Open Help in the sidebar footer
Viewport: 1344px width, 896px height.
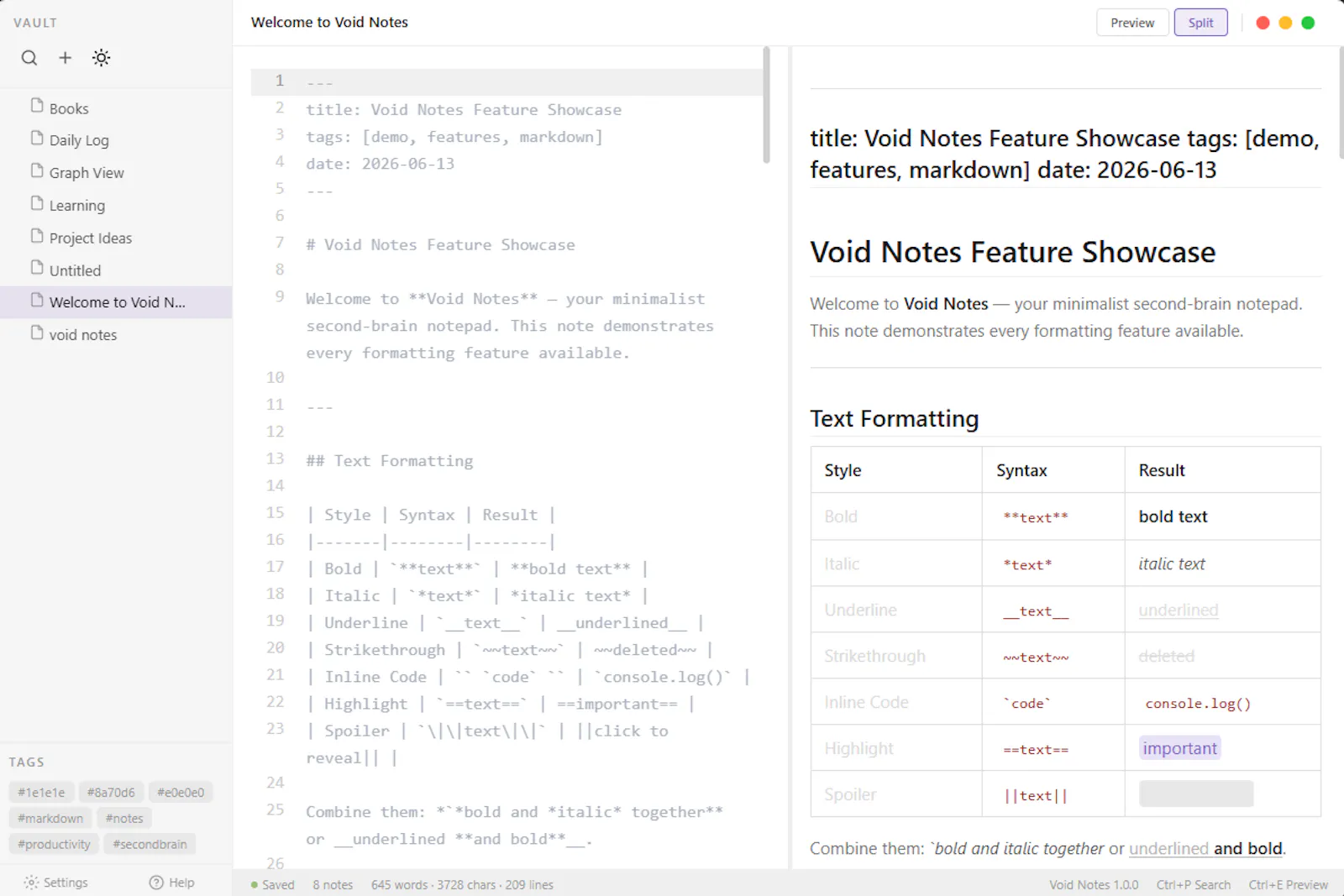point(171,883)
